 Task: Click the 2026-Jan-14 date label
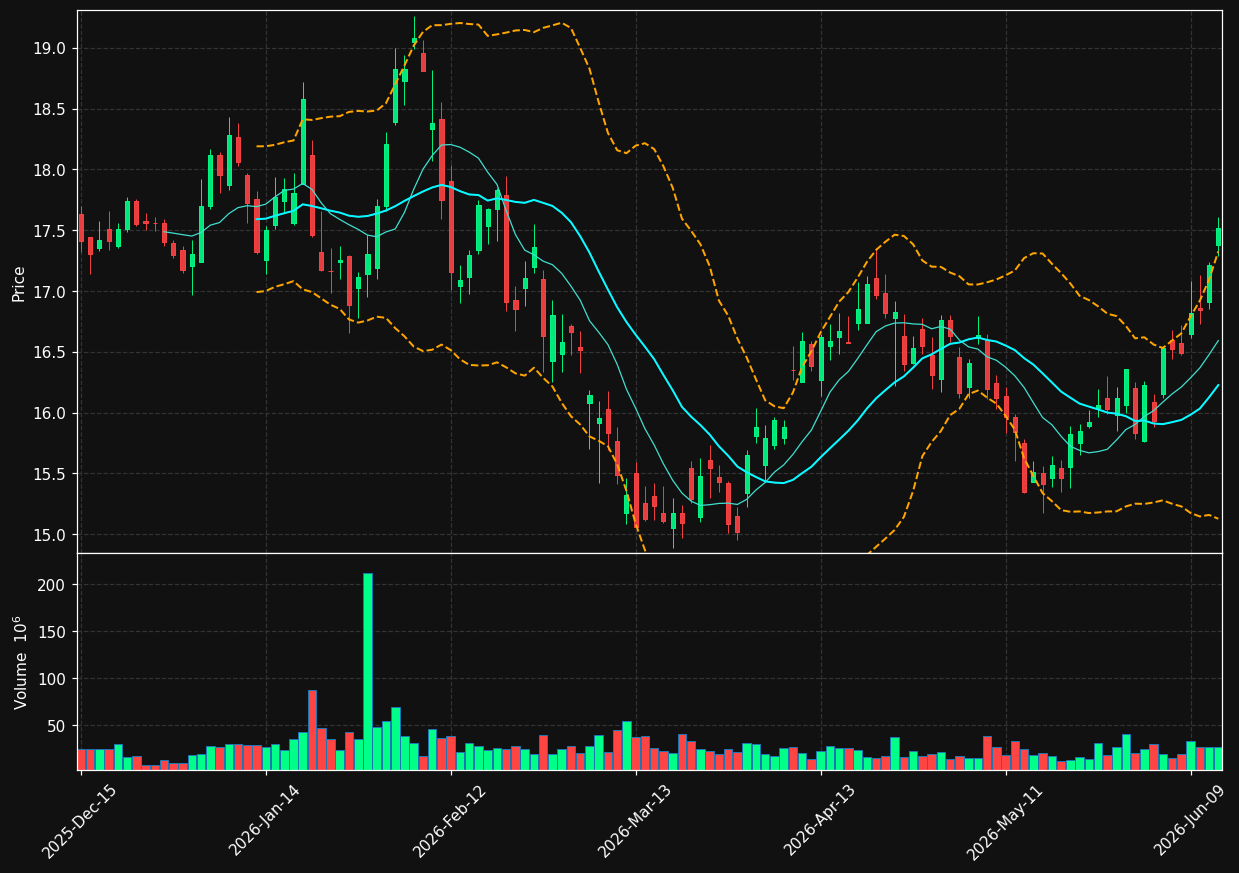pos(264,820)
